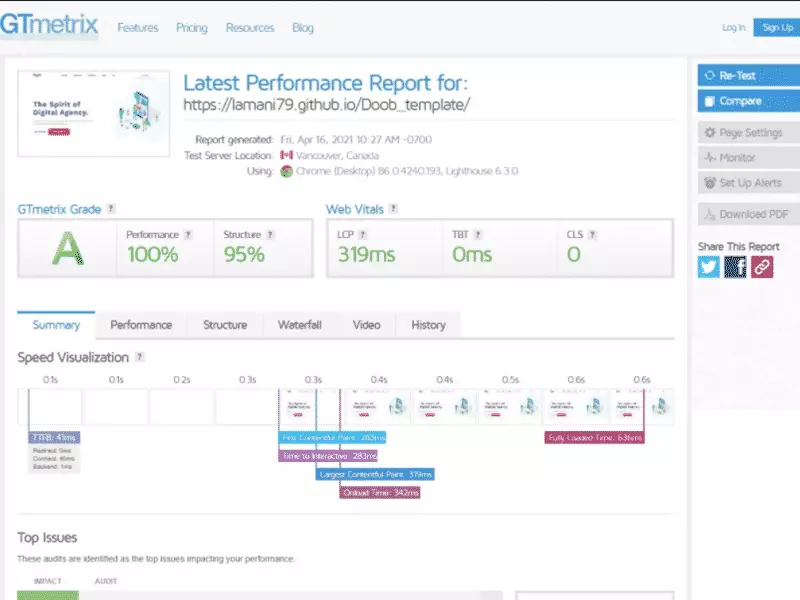800x600 pixels.
Task: Share report via Facebook icon
Action: (736, 267)
